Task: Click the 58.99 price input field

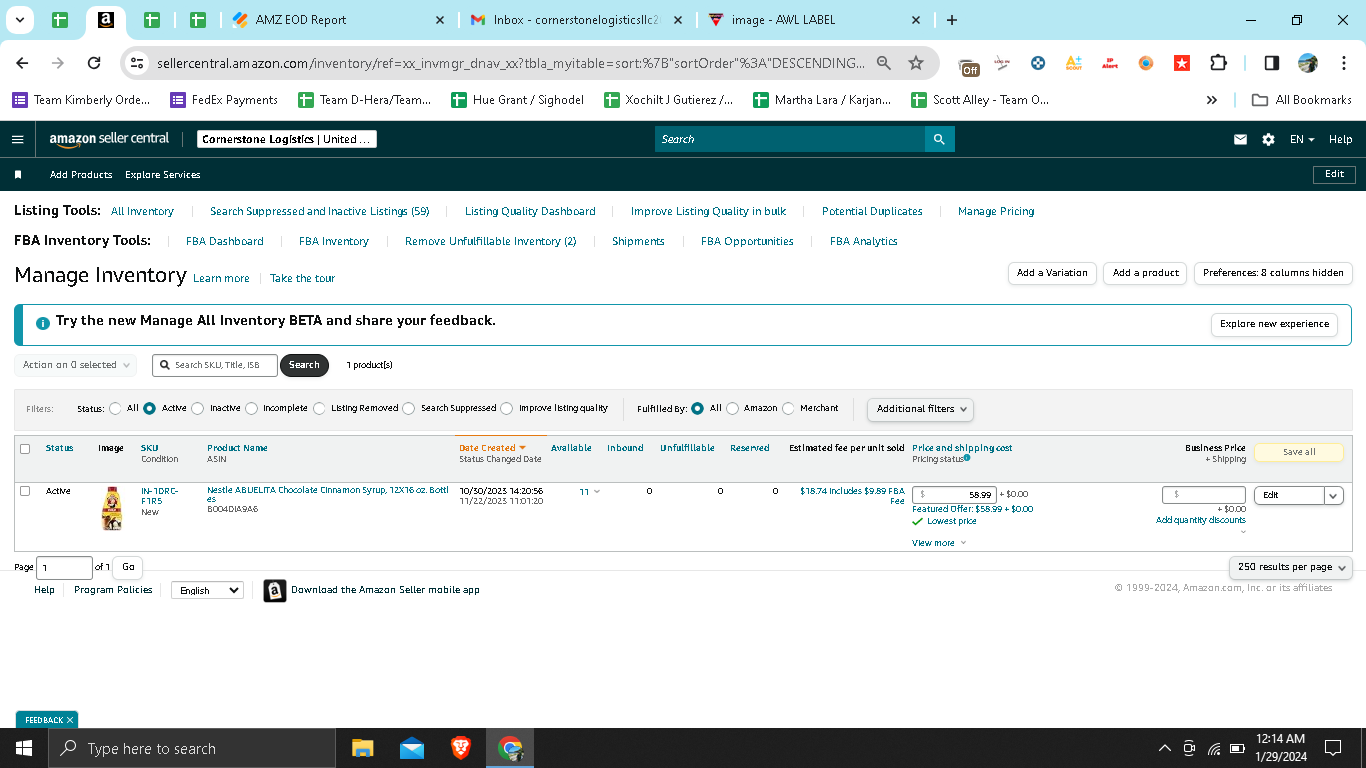Action: point(954,494)
